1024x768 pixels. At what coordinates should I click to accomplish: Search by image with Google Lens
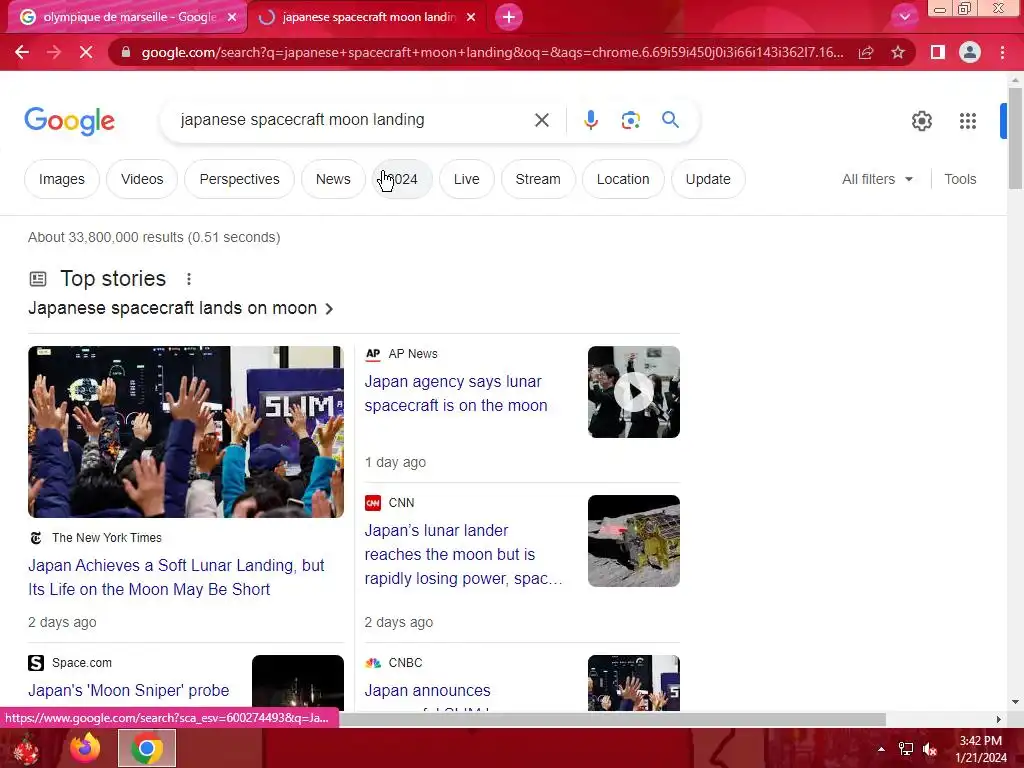tap(630, 120)
